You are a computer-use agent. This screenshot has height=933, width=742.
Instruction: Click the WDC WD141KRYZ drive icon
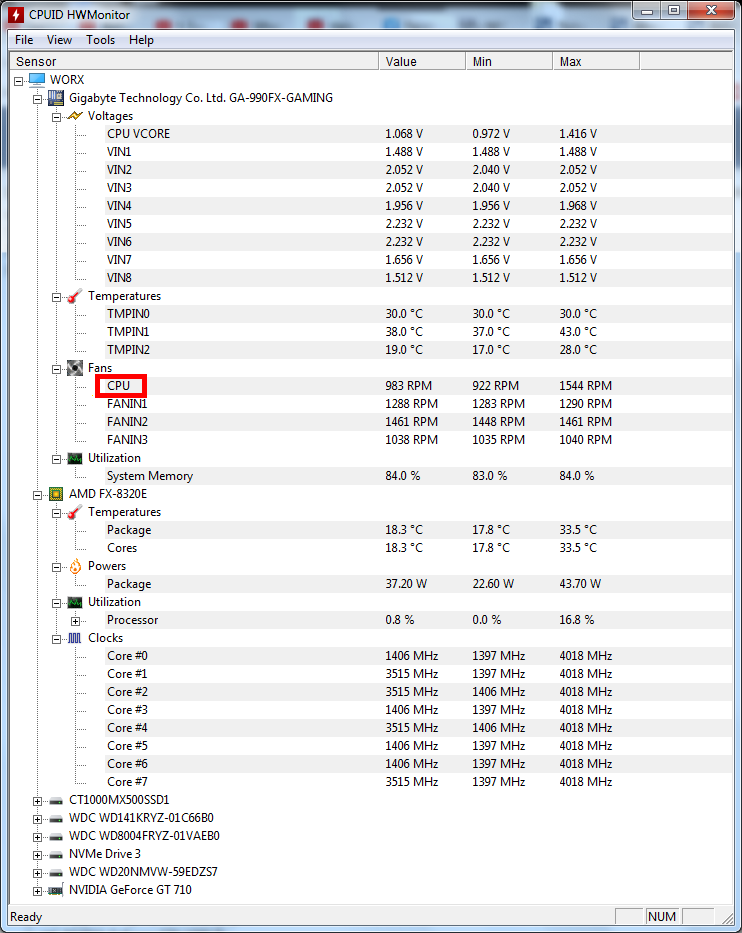coord(56,819)
